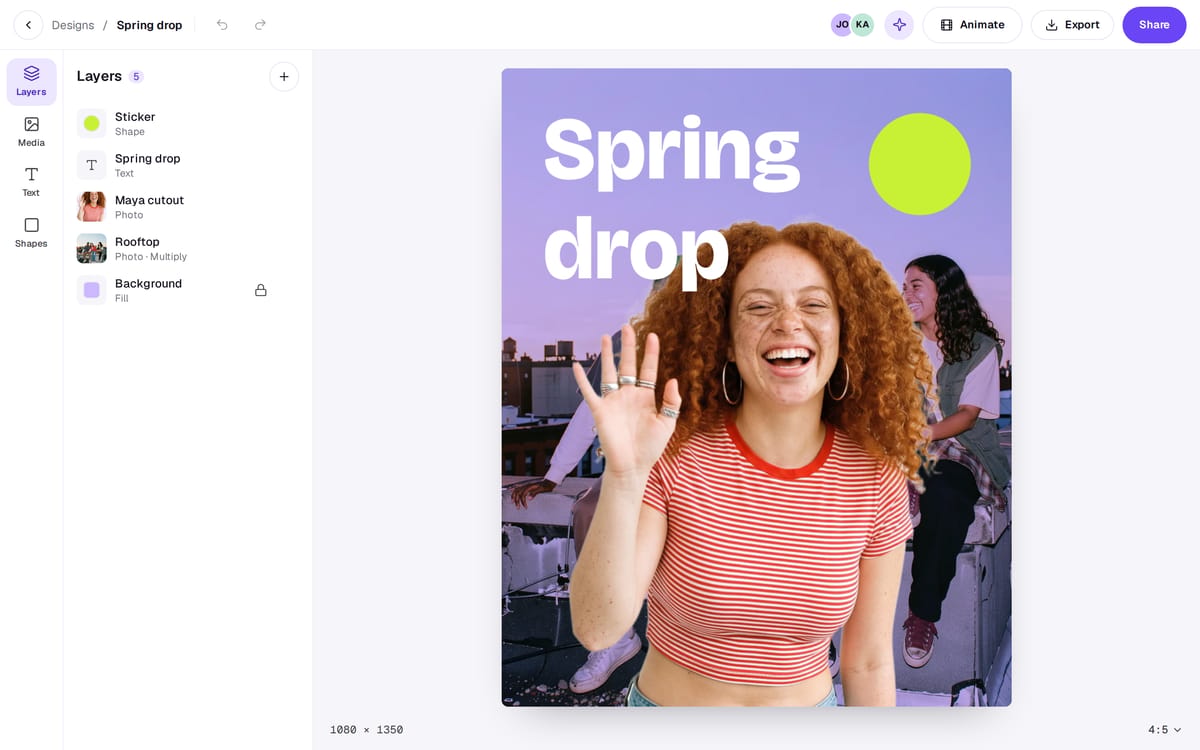Image resolution: width=1200 pixels, height=750 pixels.
Task: Toggle the Background layer lock
Action: pos(261,290)
